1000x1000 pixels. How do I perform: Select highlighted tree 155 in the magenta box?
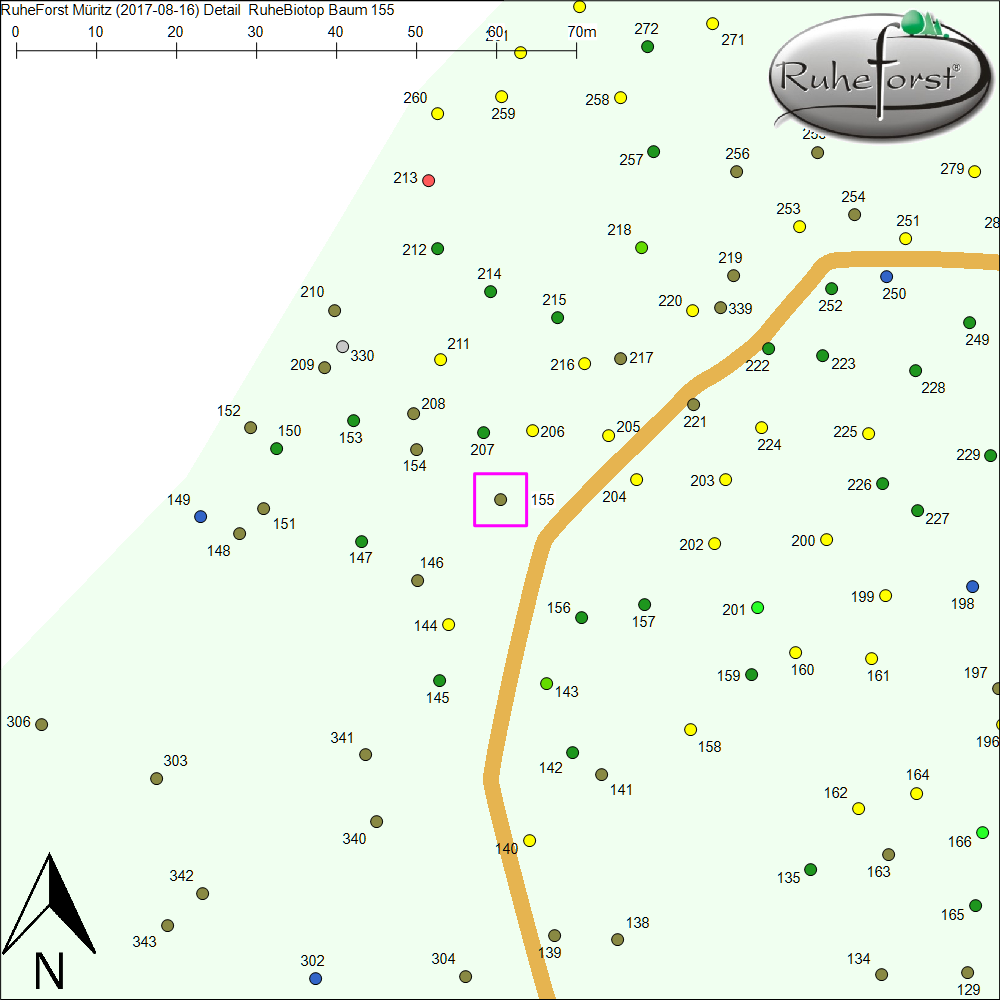[x=501, y=499]
